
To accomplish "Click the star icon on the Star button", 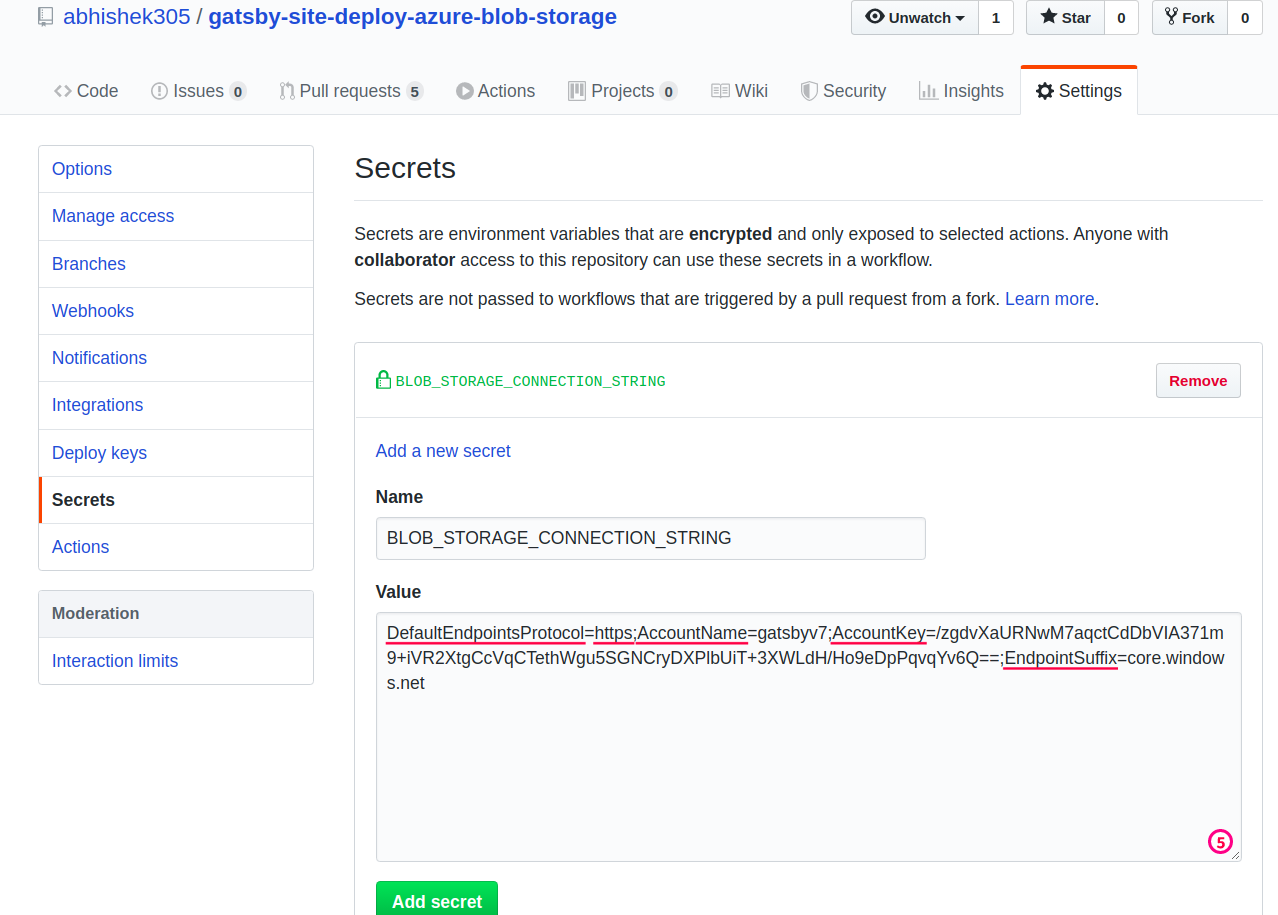I will 1048,17.
